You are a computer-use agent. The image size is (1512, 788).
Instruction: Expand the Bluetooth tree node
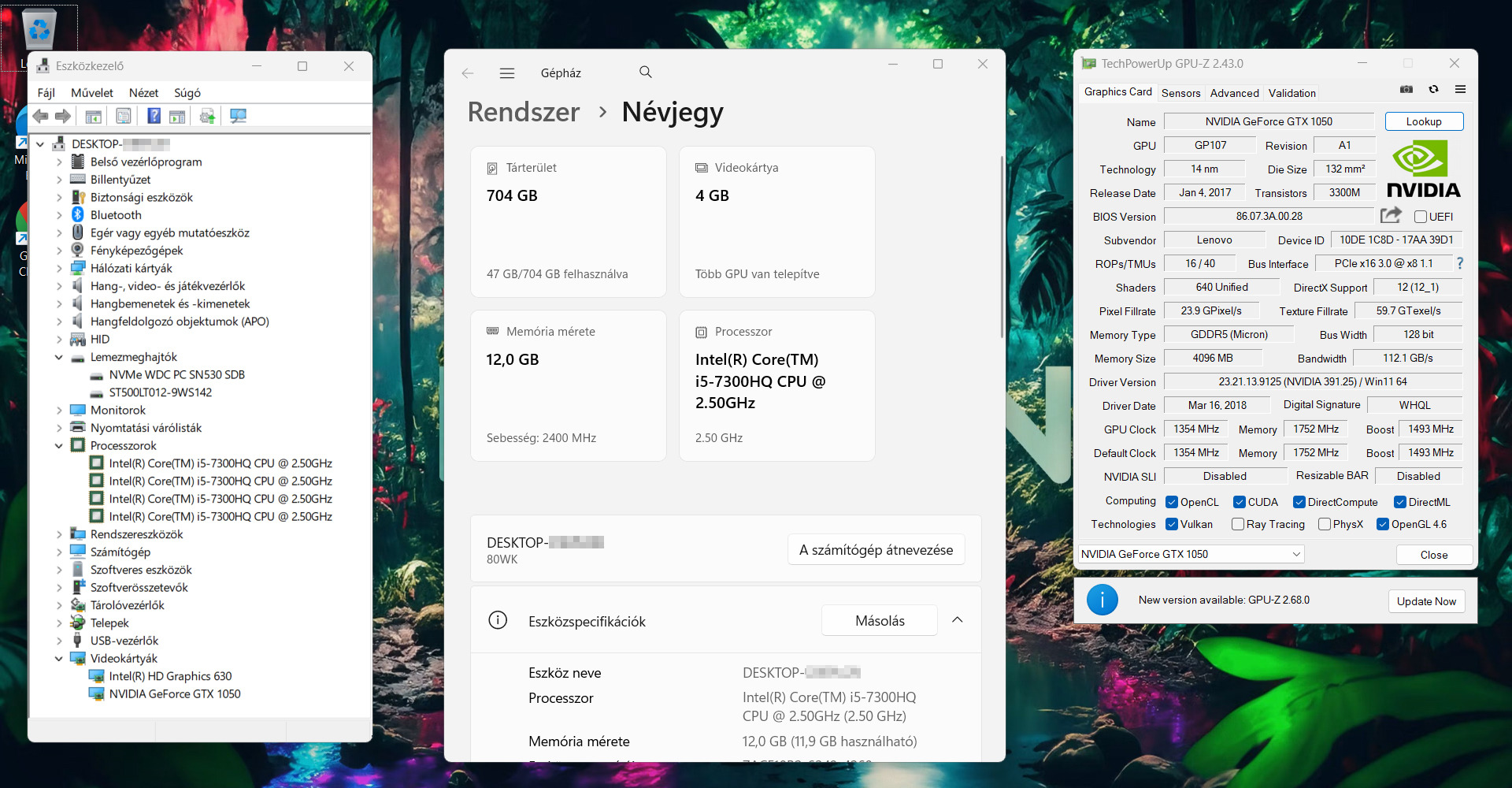click(x=59, y=215)
